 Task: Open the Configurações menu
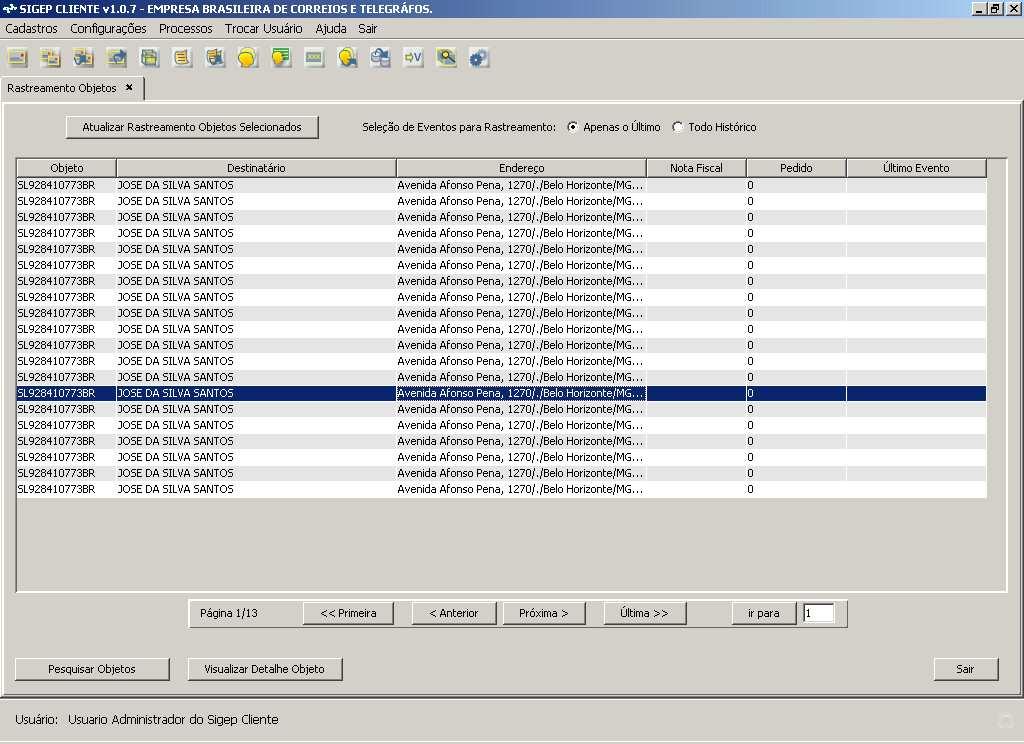click(107, 29)
